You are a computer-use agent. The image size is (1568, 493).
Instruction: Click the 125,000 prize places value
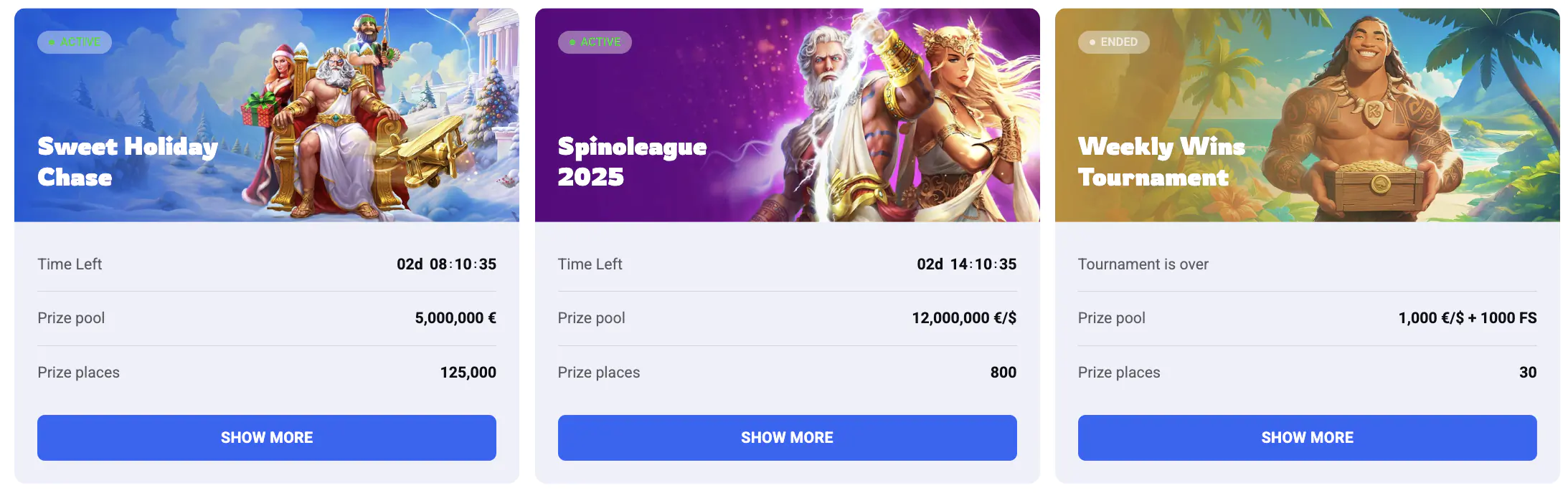pyautogui.click(x=468, y=373)
